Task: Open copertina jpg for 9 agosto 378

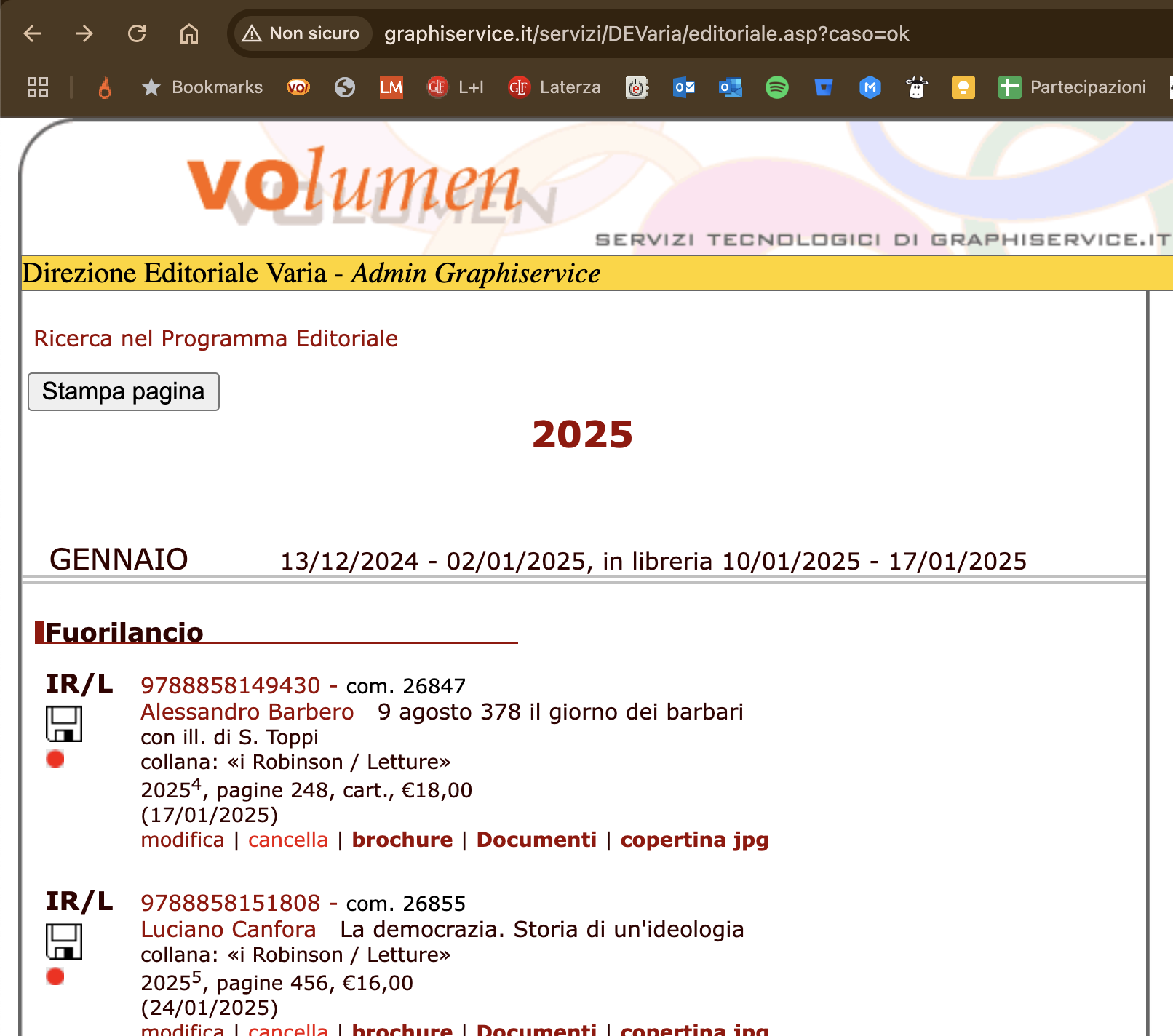Action: tap(693, 840)
